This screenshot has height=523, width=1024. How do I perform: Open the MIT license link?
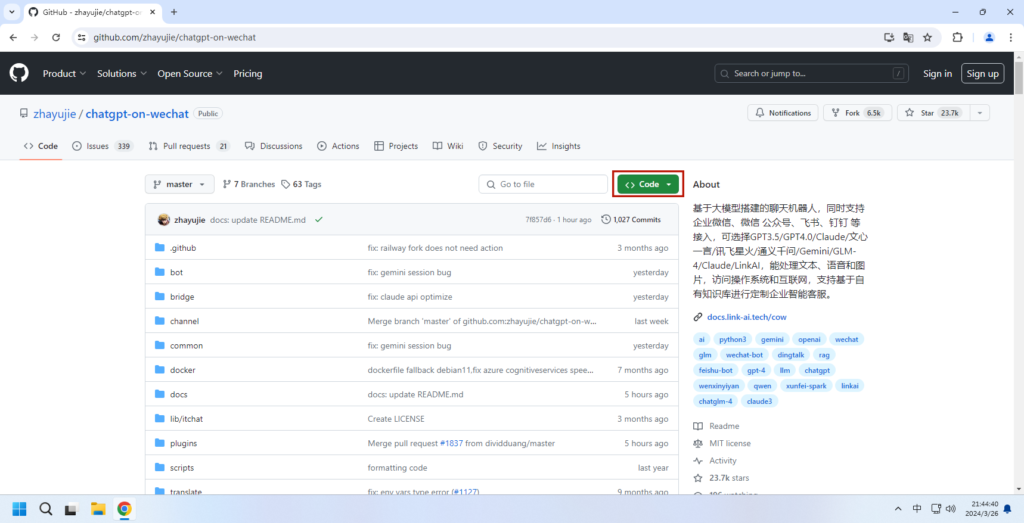click(x=729, y=443)
